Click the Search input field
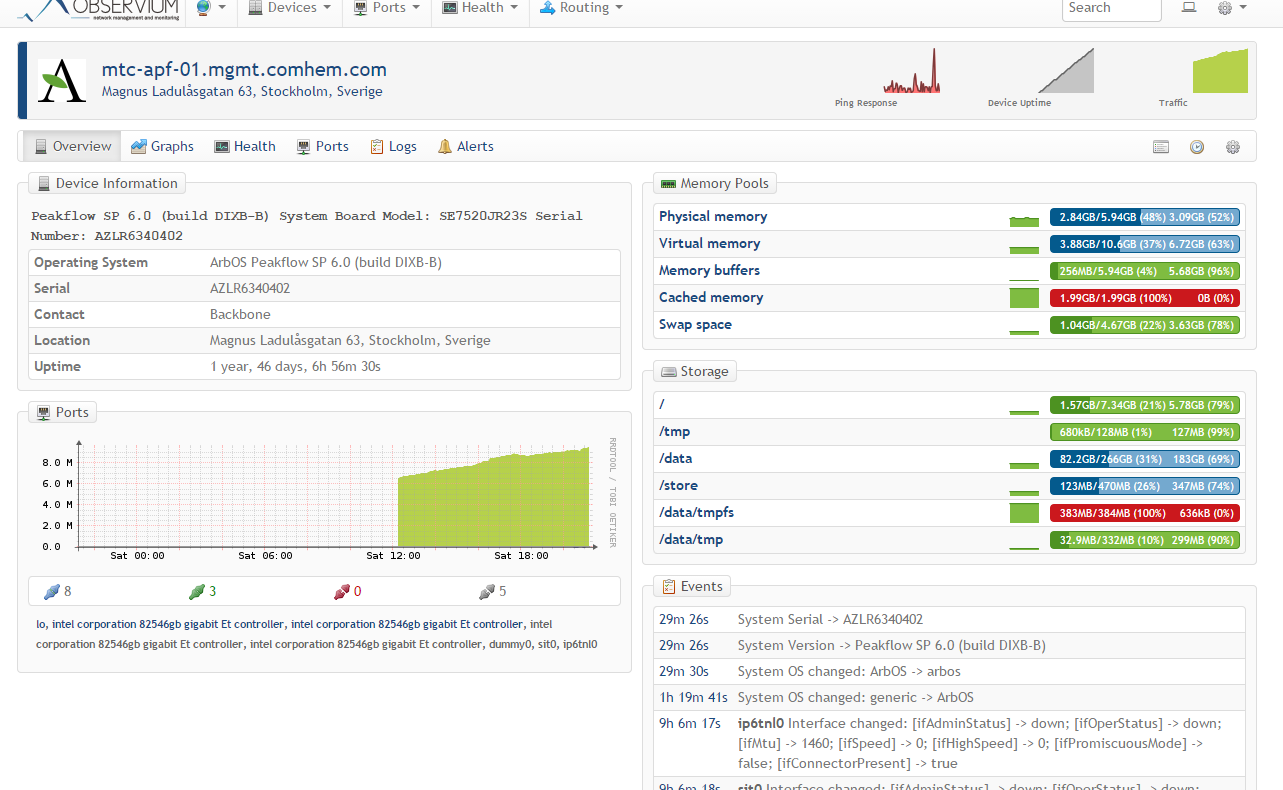Viewport: 1283px width, 790px height. pyautogui.click(x=1110, y=8)
